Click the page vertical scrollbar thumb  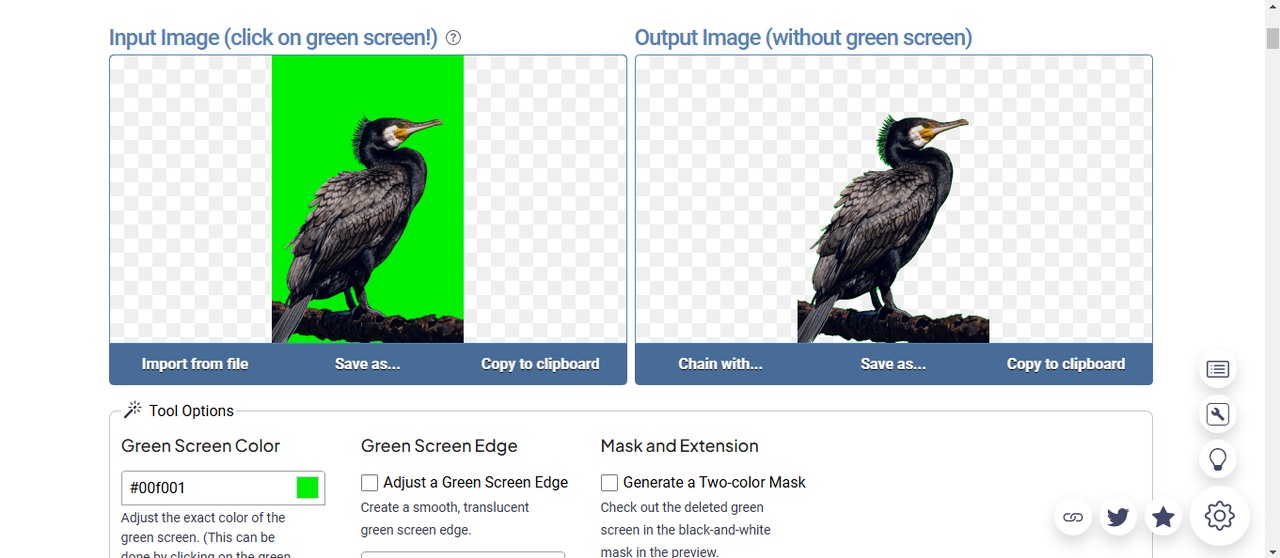1272,38
